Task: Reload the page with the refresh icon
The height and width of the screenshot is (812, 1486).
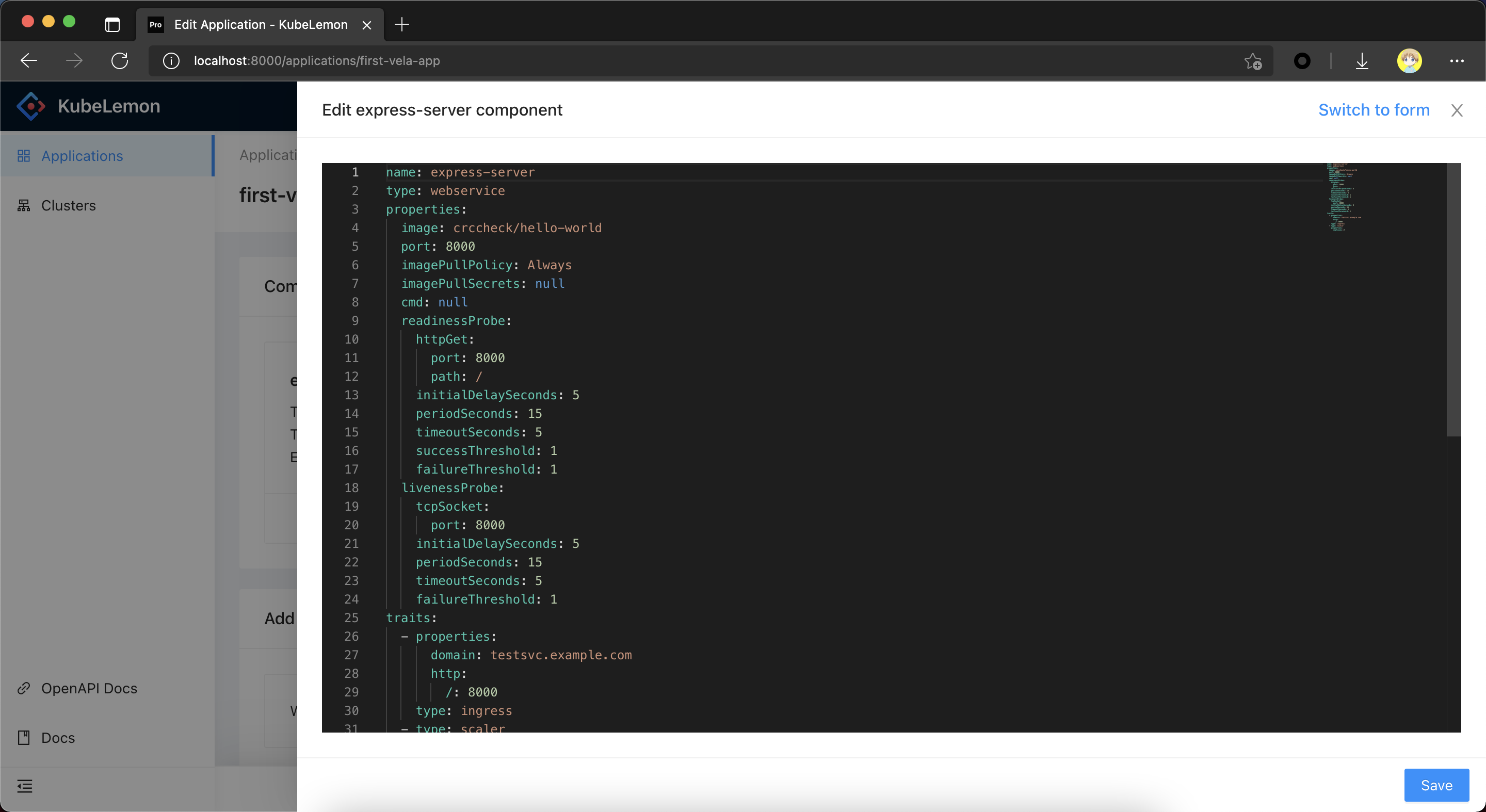Action: click(119, 60)
